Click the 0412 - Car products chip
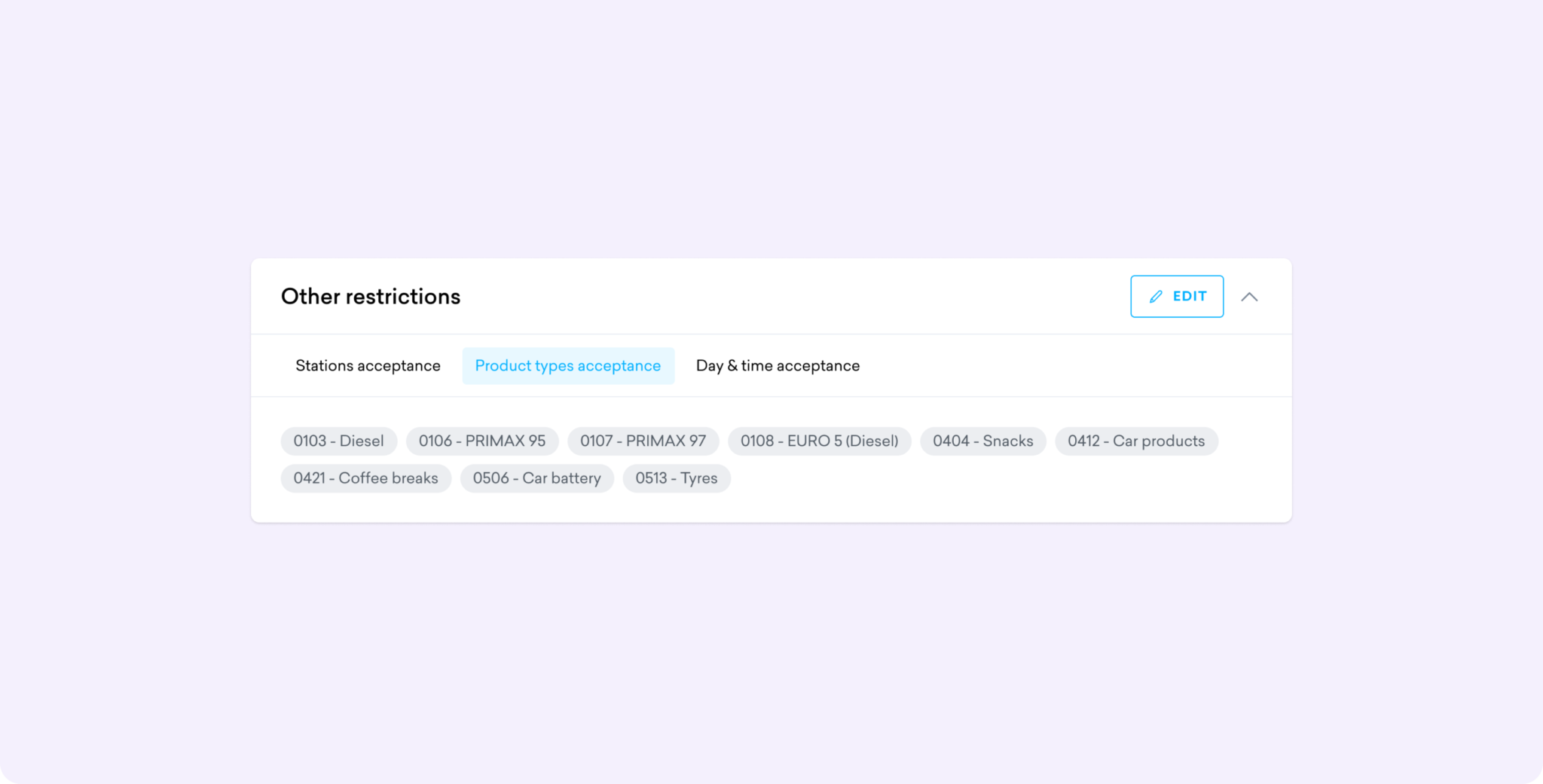1543x784 pixels. pyautogui.click(x=1136, y=441)
